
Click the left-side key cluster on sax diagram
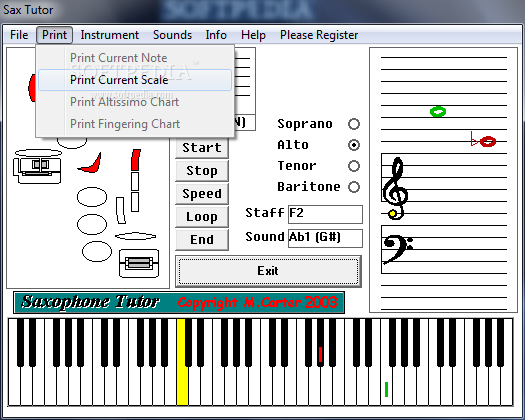click(x=37, y=170)
